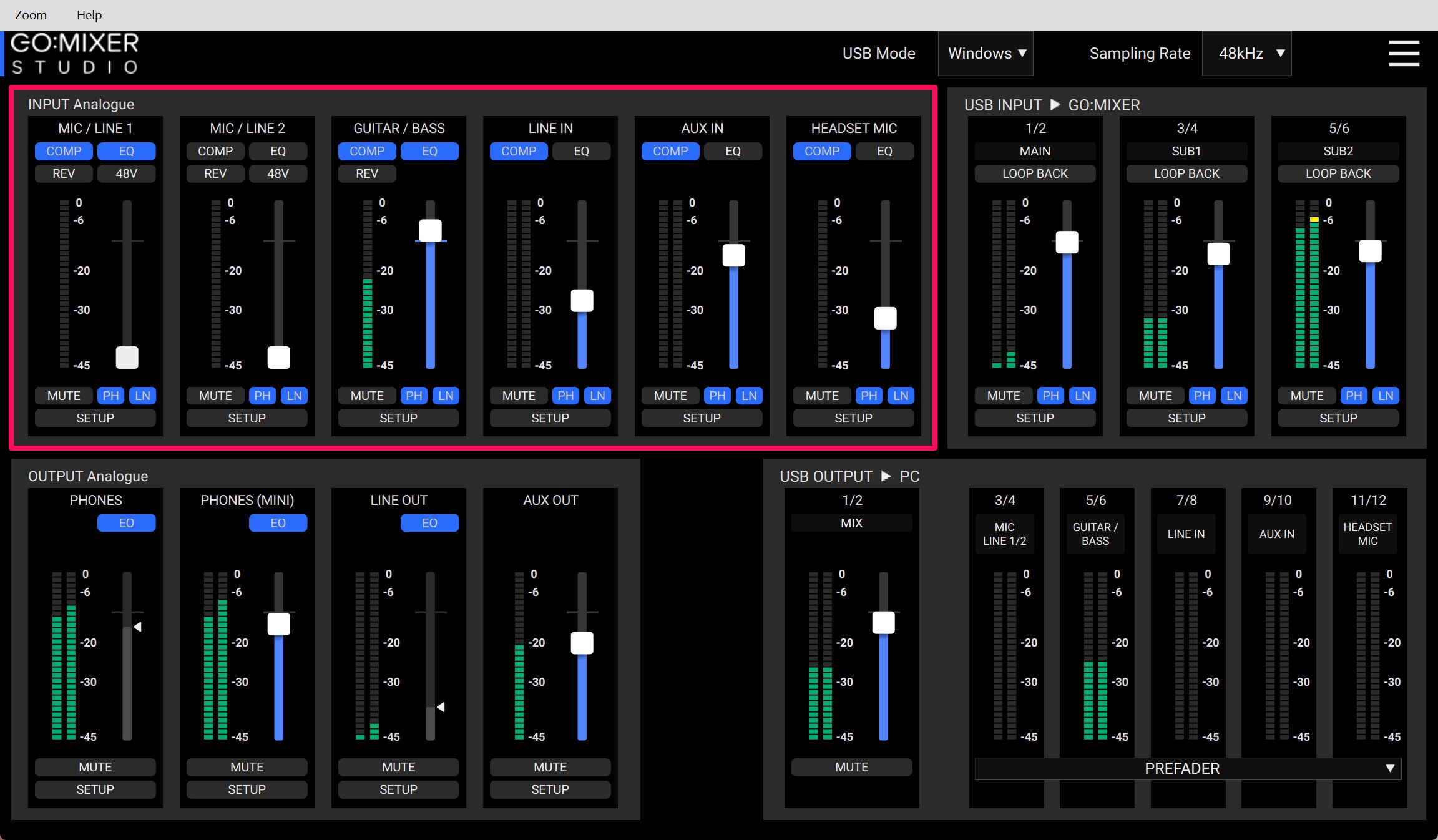
Task: Toggle PH button on MIC / LINE 1
Action: click(x=110, y=396)
